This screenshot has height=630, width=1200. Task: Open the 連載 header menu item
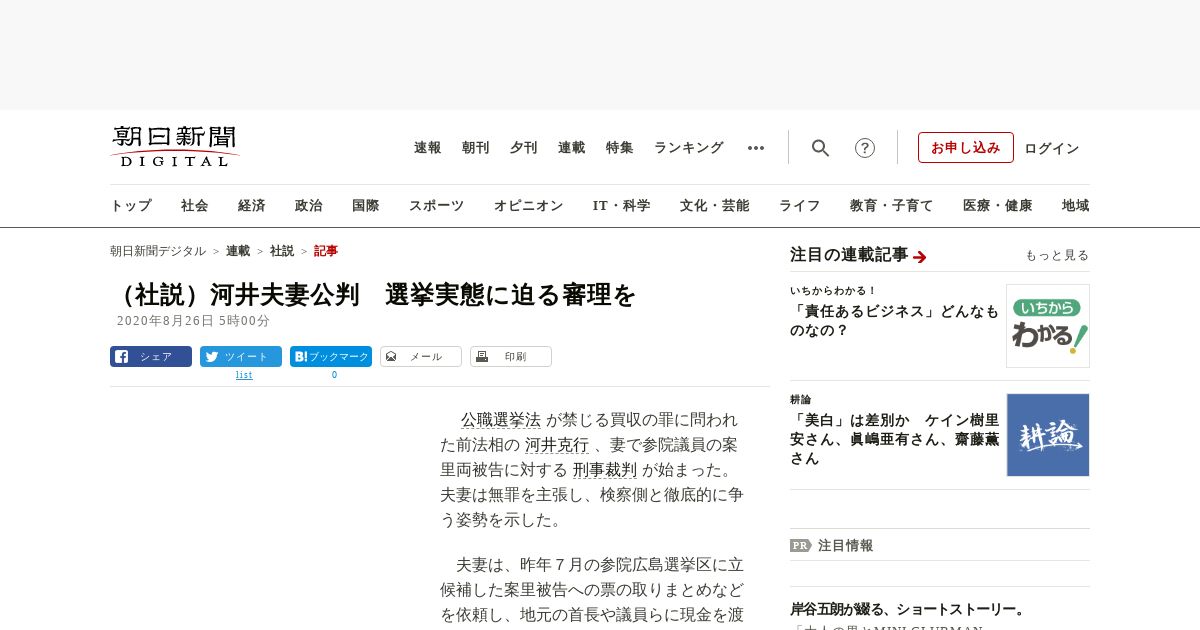pyautogui.click(x=572, y=148)
